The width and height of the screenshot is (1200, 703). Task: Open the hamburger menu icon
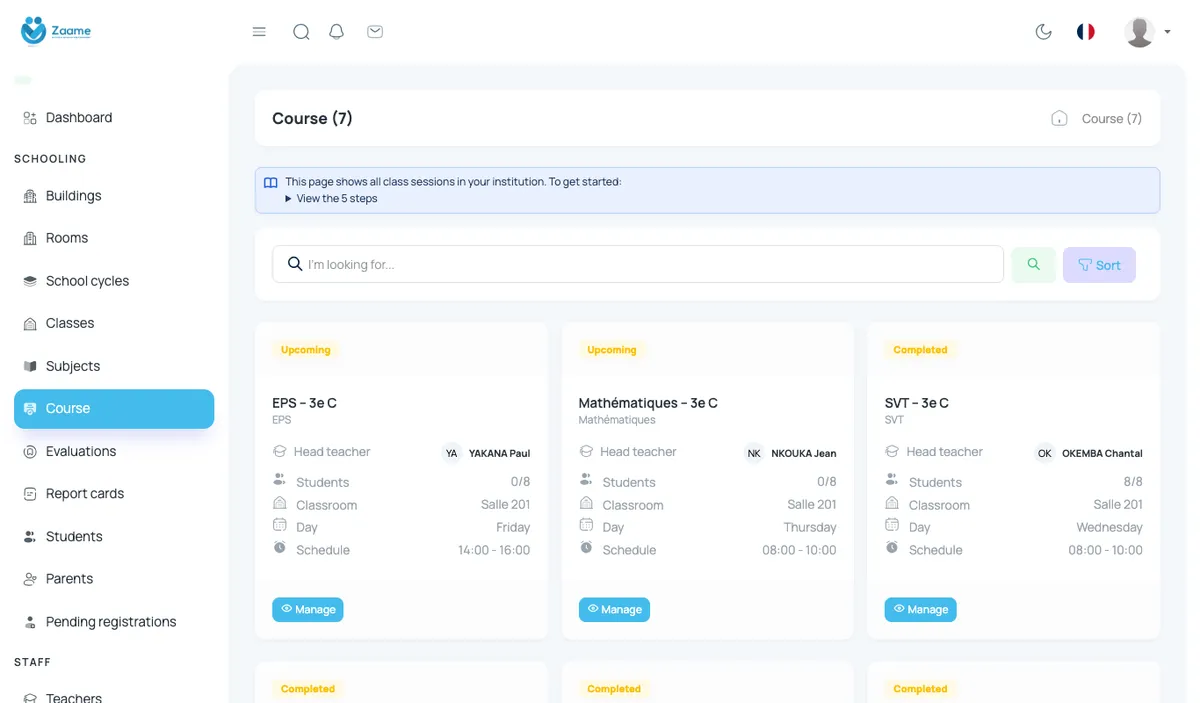click(x=259, y=32)
